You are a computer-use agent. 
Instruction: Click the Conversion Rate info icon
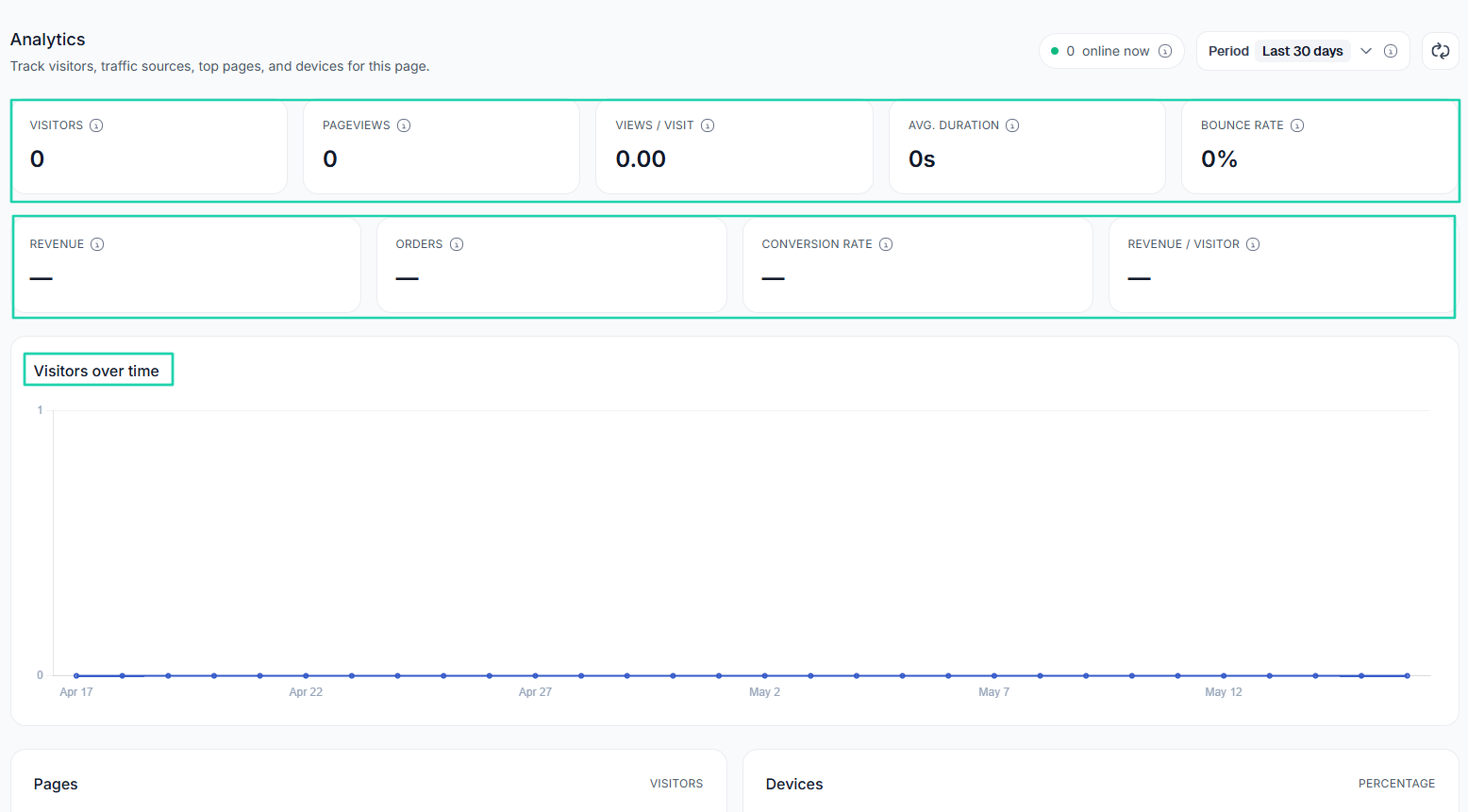pos(886,244)
